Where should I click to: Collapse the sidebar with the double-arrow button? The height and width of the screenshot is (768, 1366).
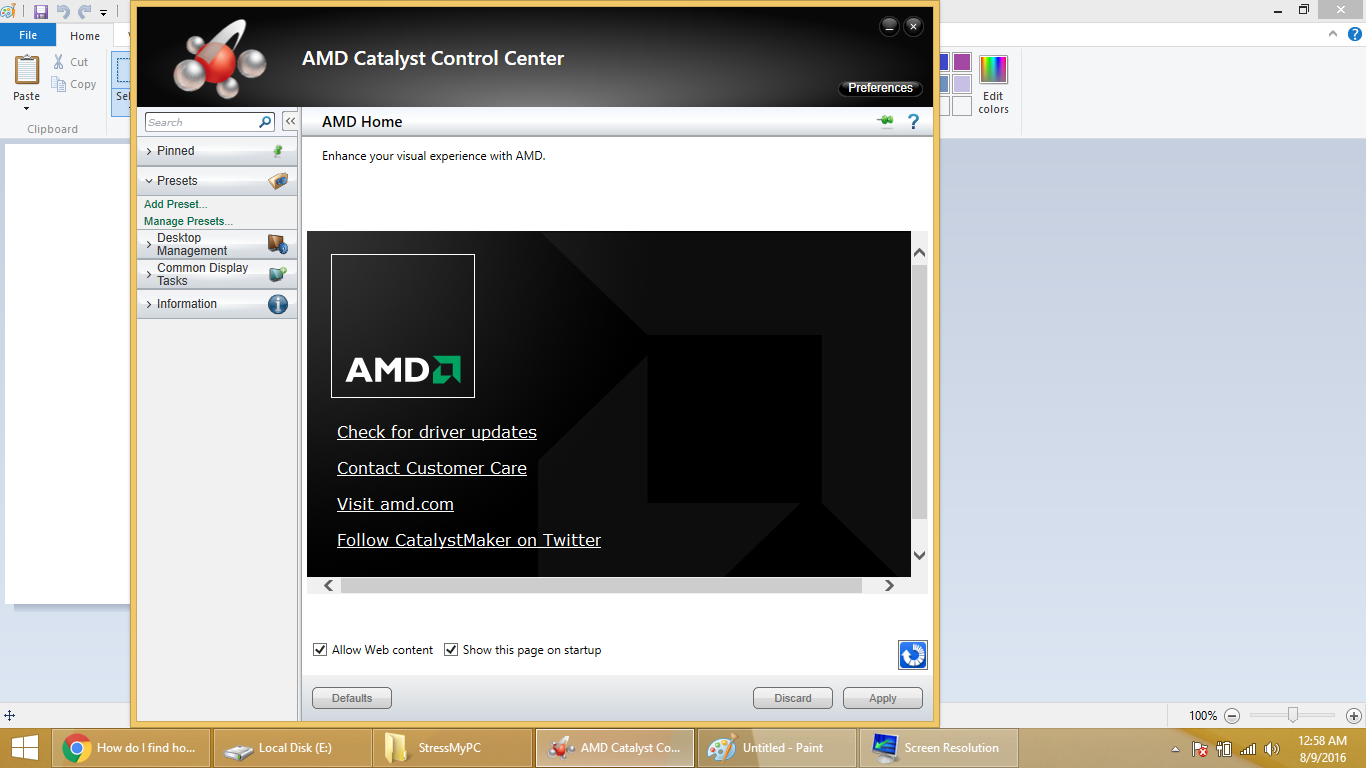point(290,122)
